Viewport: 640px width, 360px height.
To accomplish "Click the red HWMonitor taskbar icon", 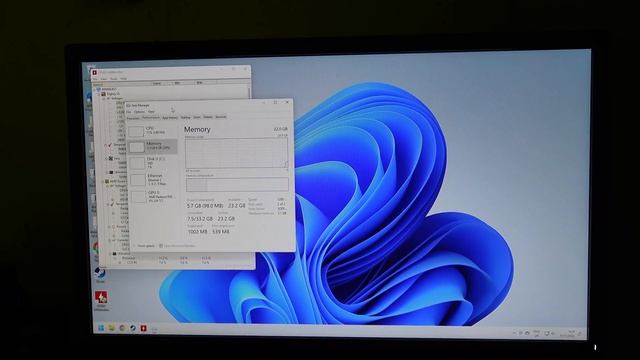I will (144, 328).
